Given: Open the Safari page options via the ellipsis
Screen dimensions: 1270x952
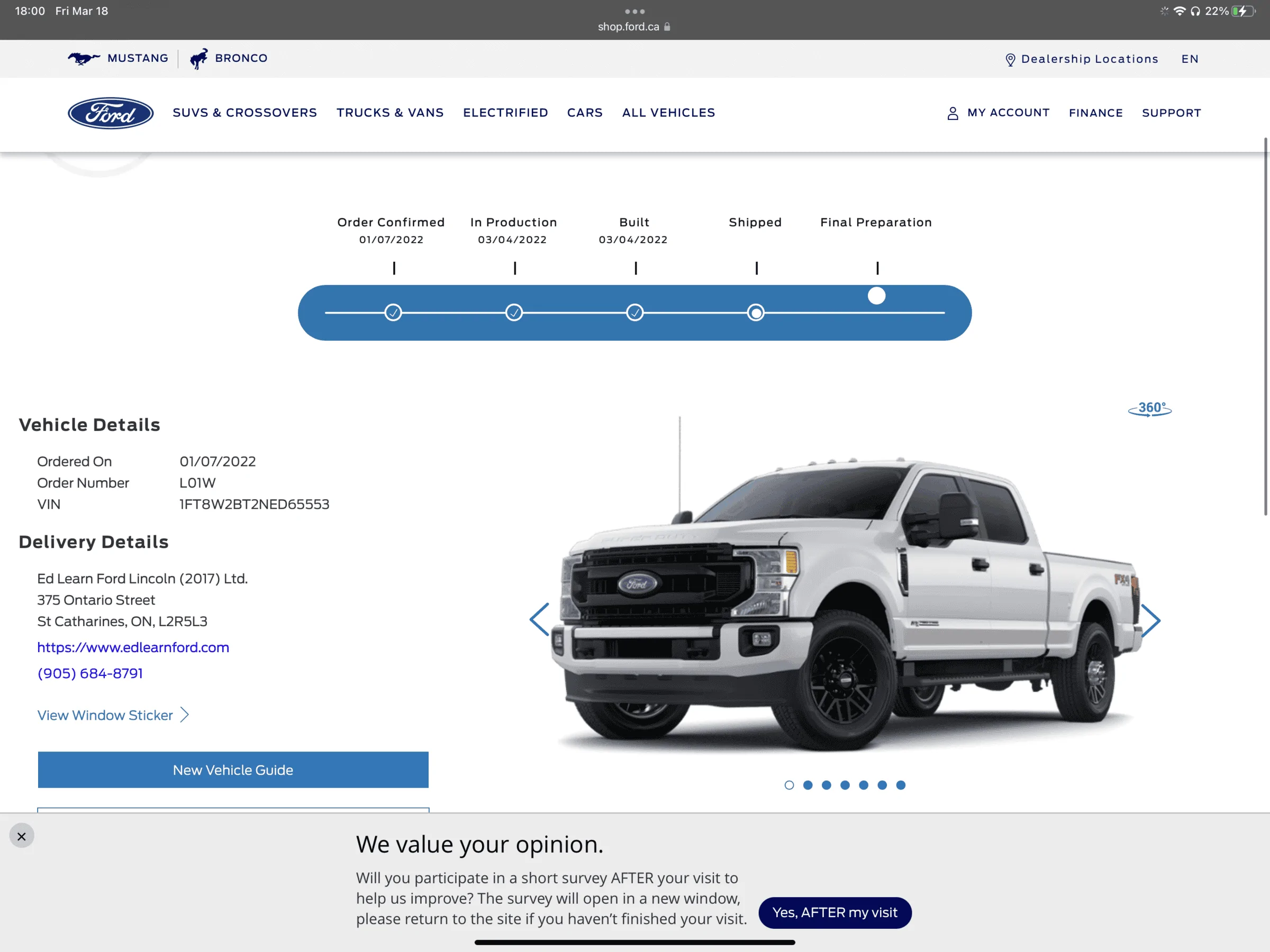Looking at the screenshot, I should pyautogui.click(x=634, y=12).
